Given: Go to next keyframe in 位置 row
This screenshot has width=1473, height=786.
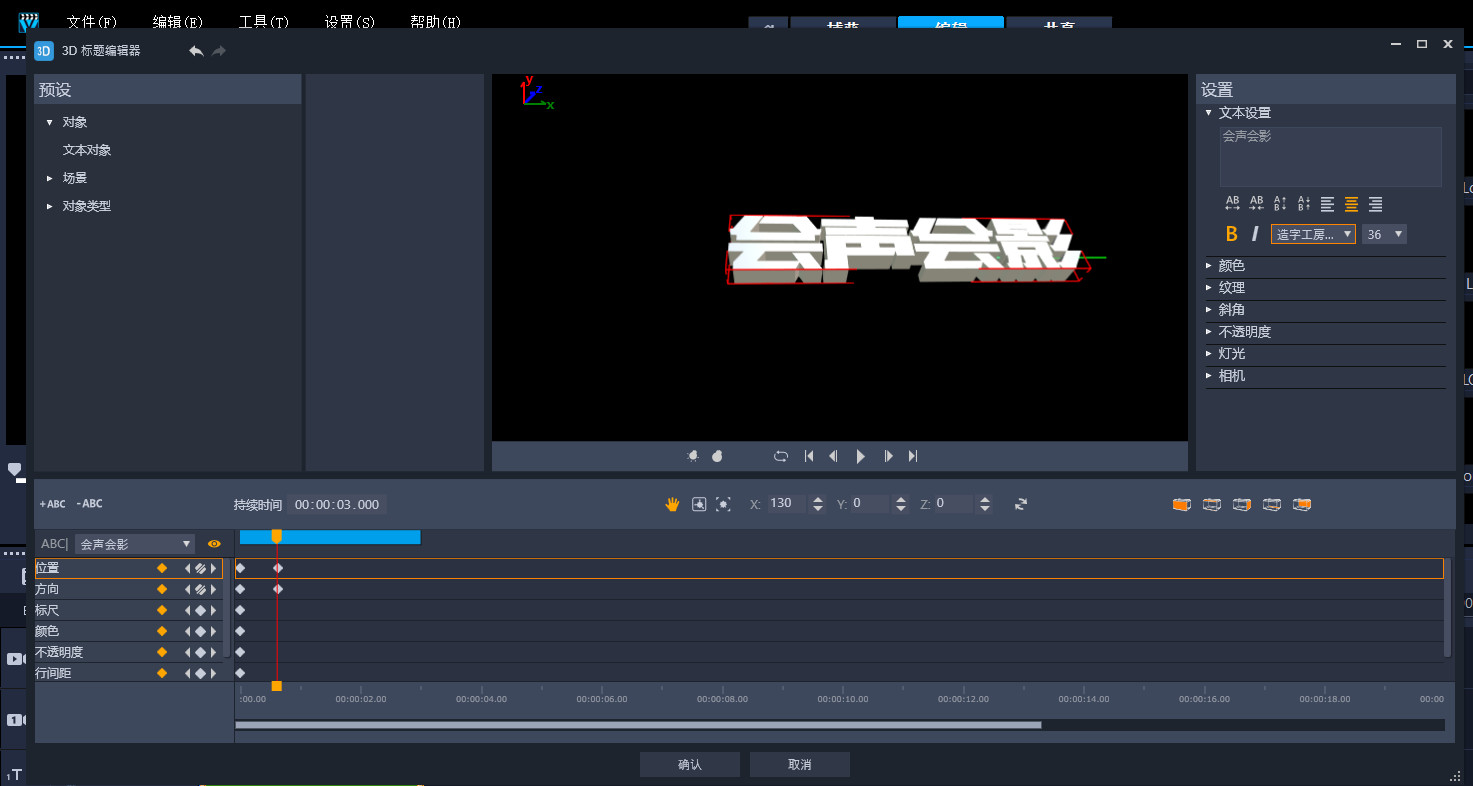Looking at the screenshot, I should click(x=213, y=568).
